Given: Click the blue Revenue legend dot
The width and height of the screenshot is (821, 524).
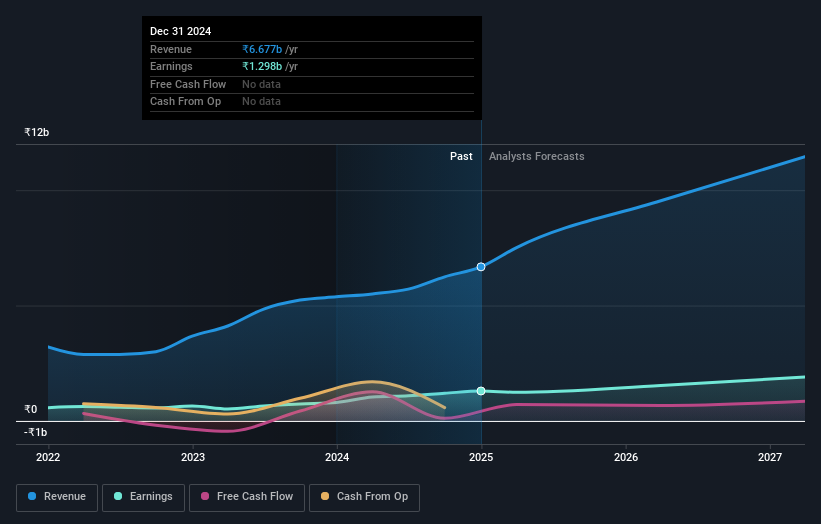Looking at the screenshot, I should click(x=32, y=496).
